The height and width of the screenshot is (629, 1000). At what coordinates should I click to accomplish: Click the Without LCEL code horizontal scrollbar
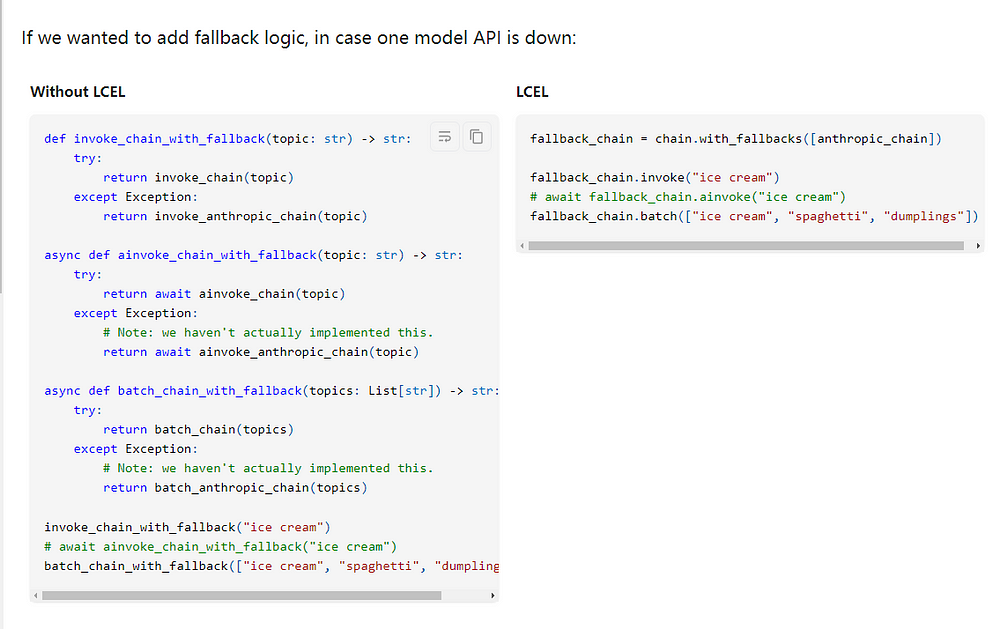[241, 595]
